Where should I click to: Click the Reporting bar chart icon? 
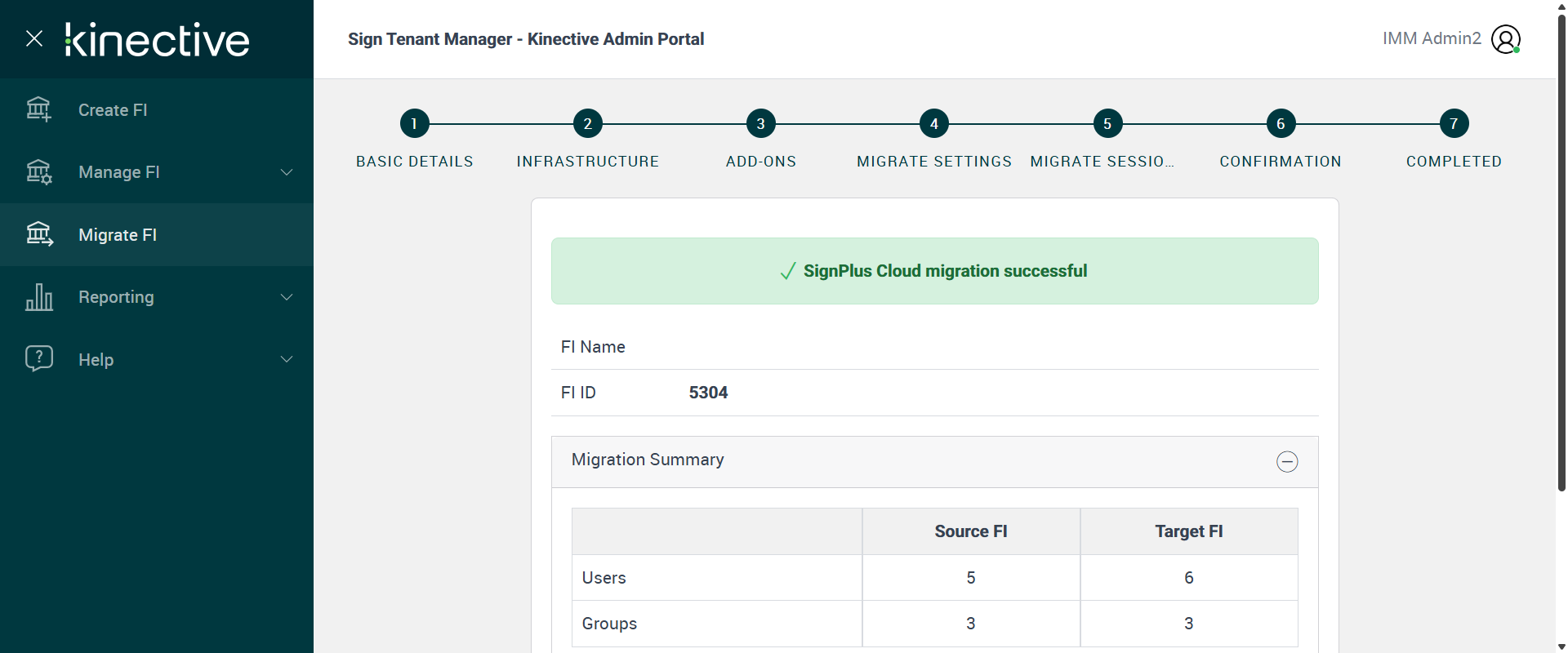coord(38,297)
